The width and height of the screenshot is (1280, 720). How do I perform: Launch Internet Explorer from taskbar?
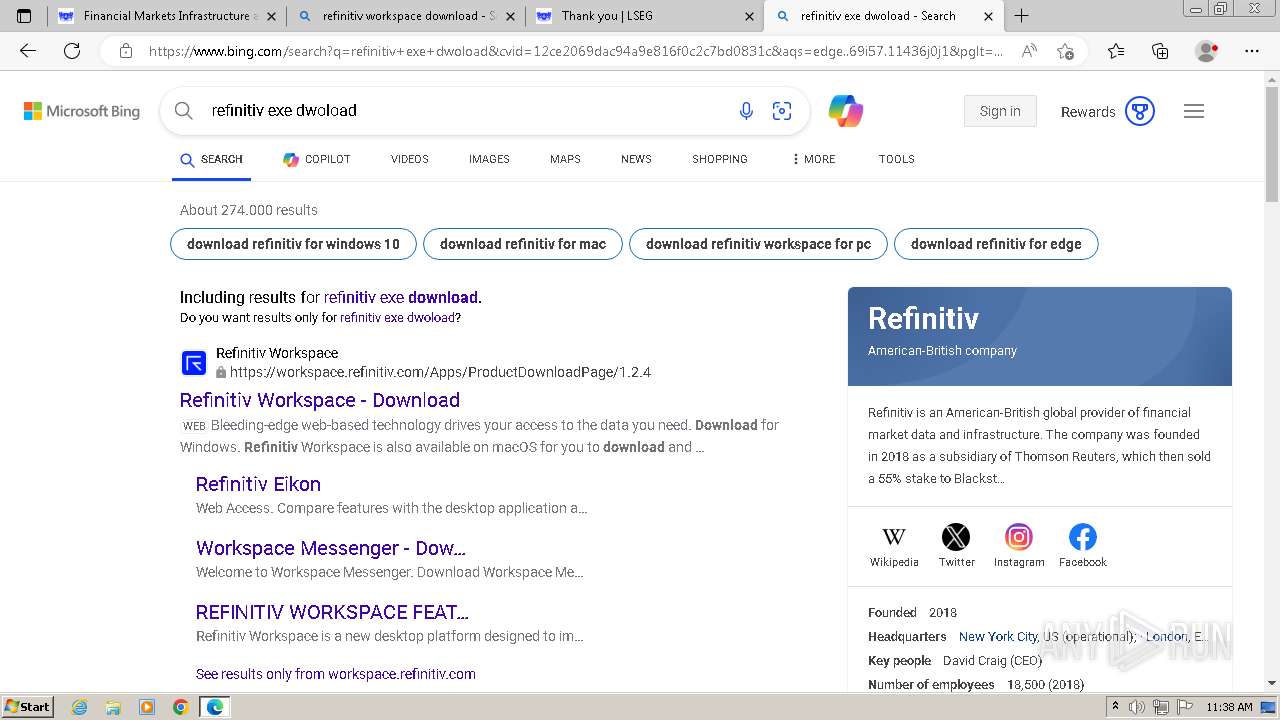80,707
